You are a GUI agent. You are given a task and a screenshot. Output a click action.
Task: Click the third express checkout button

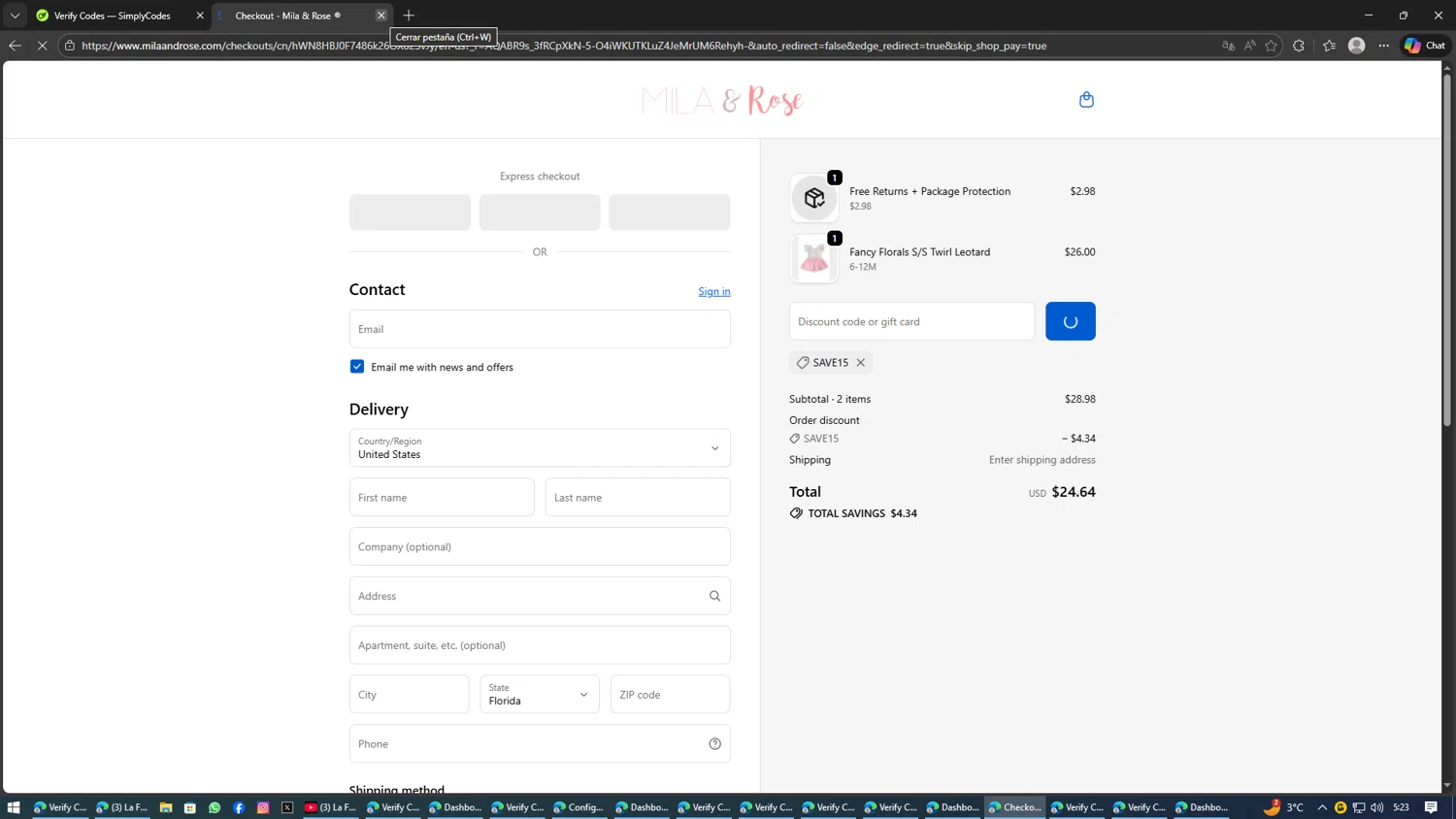point(670,212)
